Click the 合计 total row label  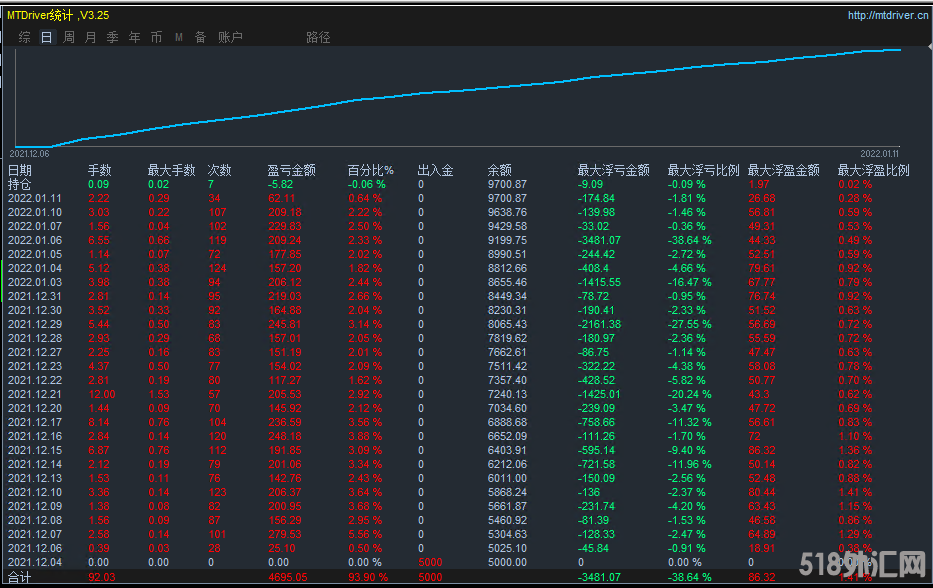pyautogui.click(x=20, y=577)
